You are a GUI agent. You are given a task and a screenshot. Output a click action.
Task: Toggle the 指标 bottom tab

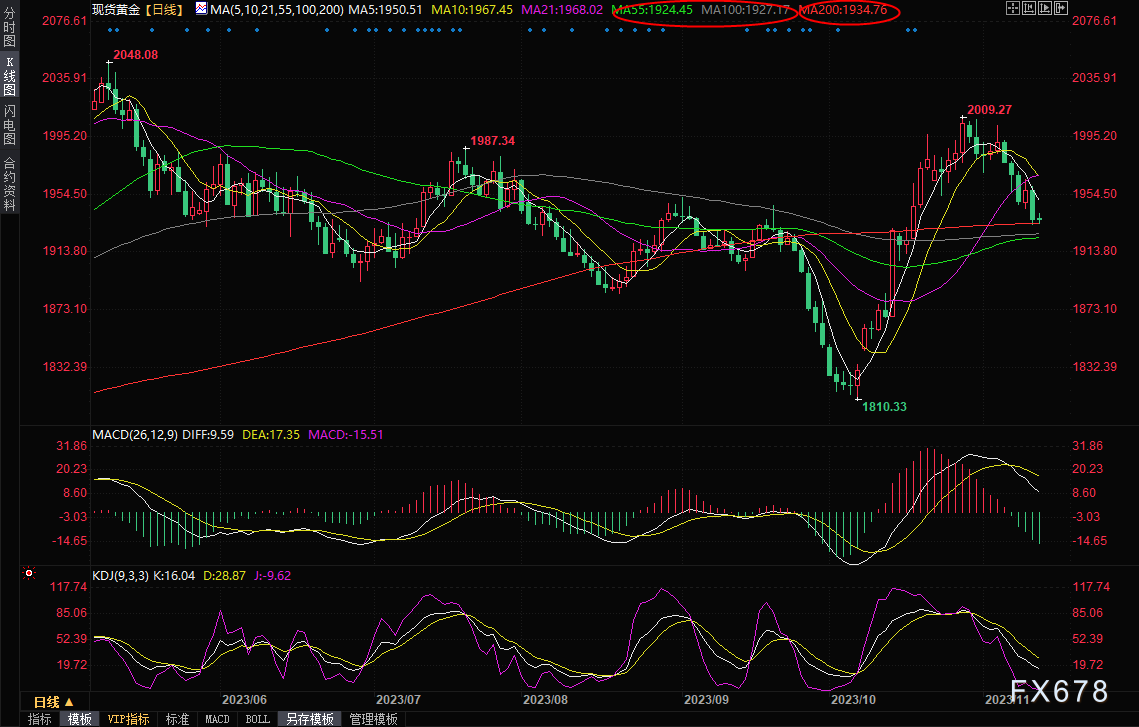(x=40, y=719)
